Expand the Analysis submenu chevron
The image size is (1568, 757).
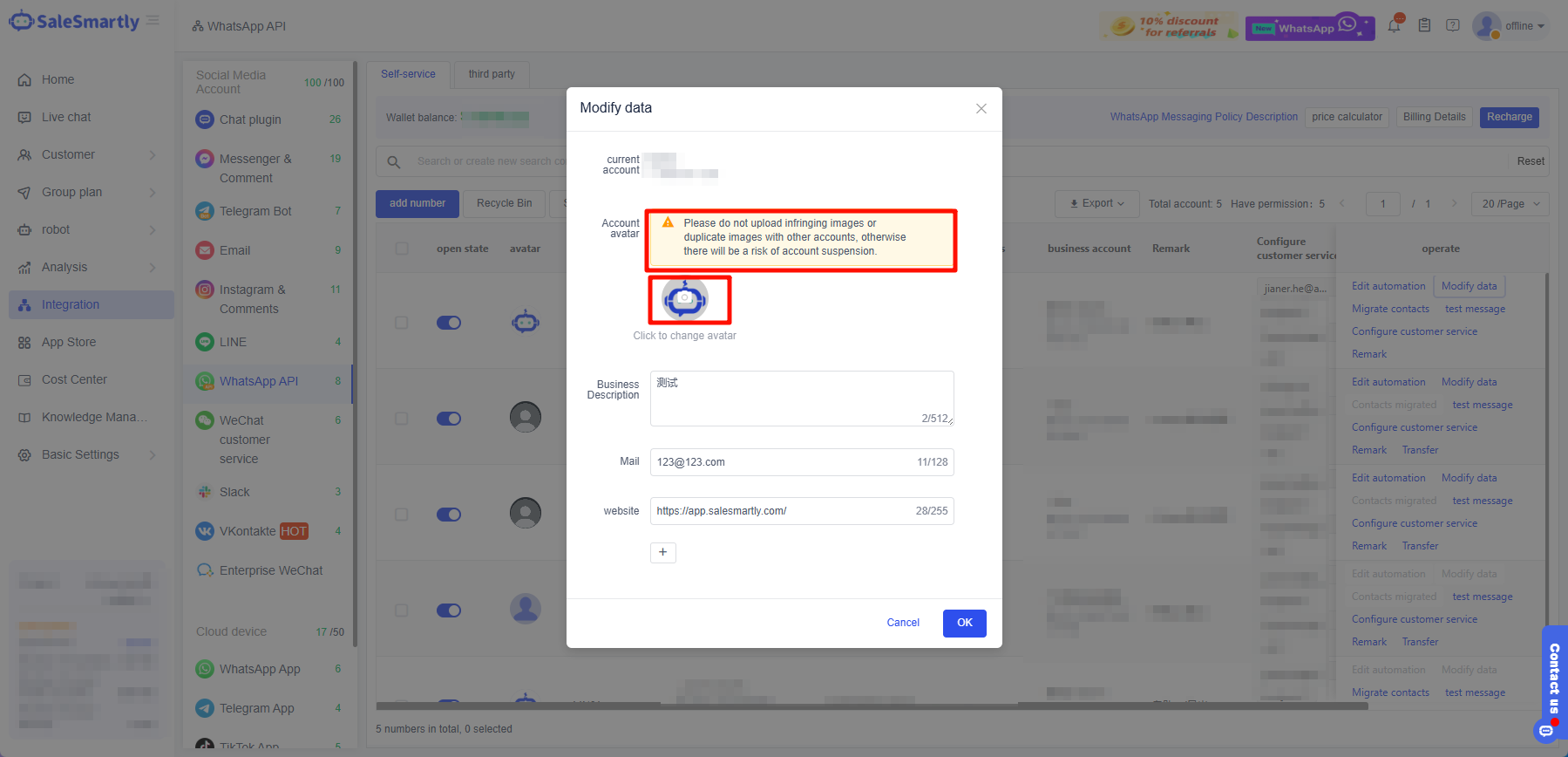[x=153, y=268]
